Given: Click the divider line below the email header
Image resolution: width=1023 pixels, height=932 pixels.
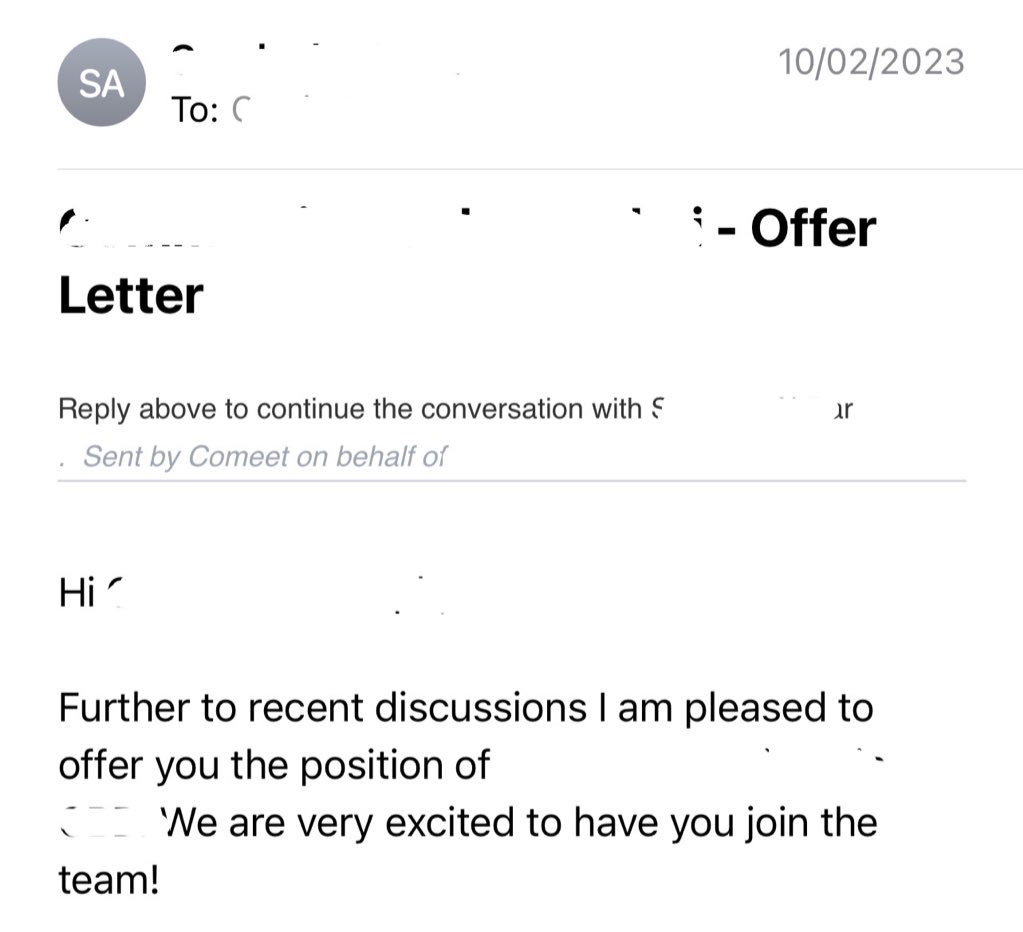Looking at the screenshot, I should pyautogui.click(x=540, y=169).
